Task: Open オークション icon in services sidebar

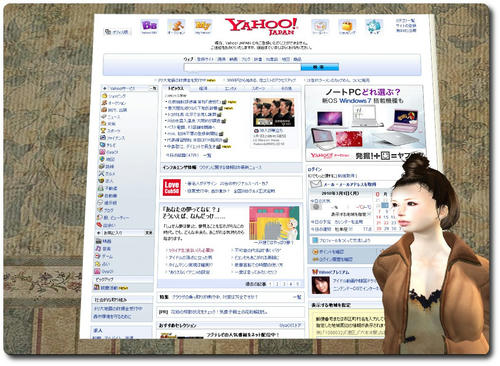Action: pos(104,103)
